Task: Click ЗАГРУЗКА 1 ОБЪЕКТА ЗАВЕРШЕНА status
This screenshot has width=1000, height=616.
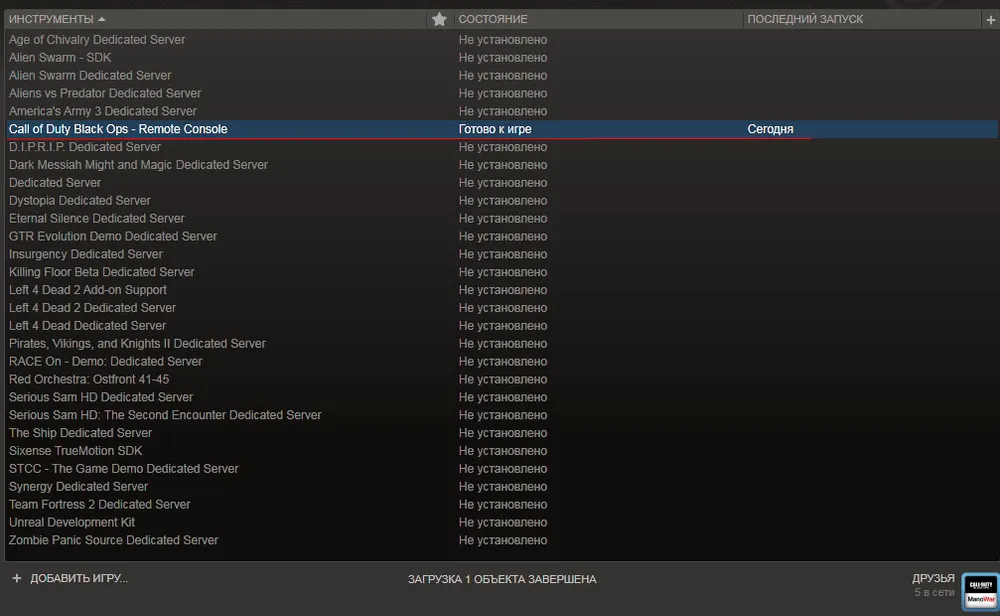Action: pyautogui.click(x=502, y=579)
